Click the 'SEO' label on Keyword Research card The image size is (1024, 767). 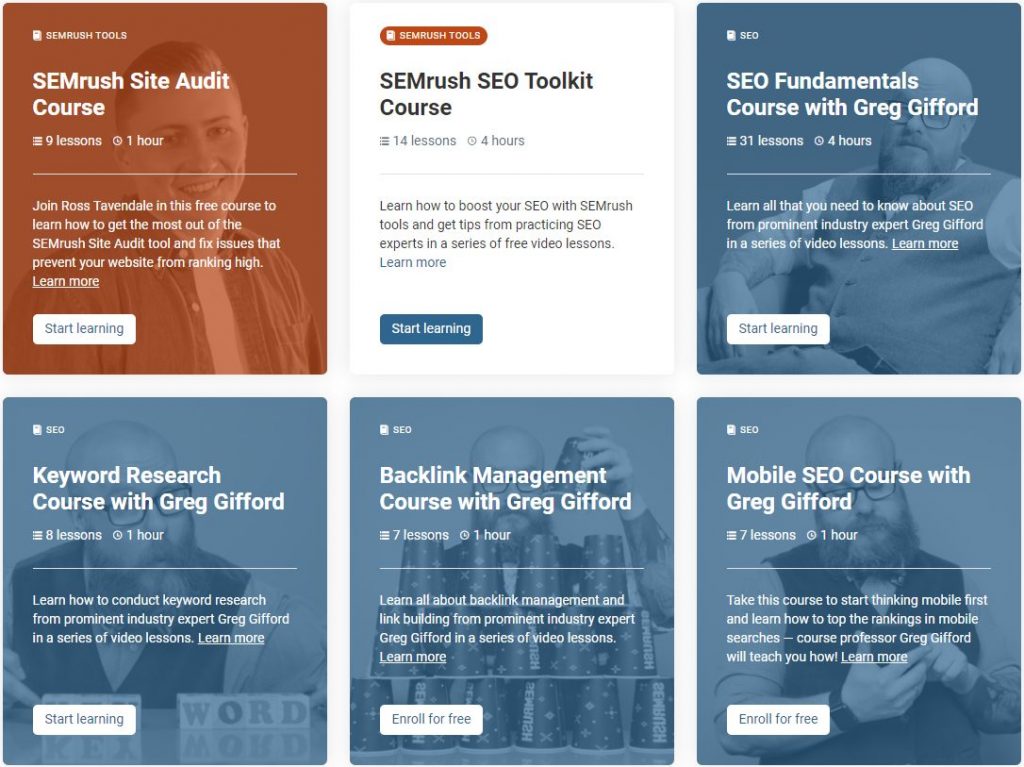click(x=56, y=430)
